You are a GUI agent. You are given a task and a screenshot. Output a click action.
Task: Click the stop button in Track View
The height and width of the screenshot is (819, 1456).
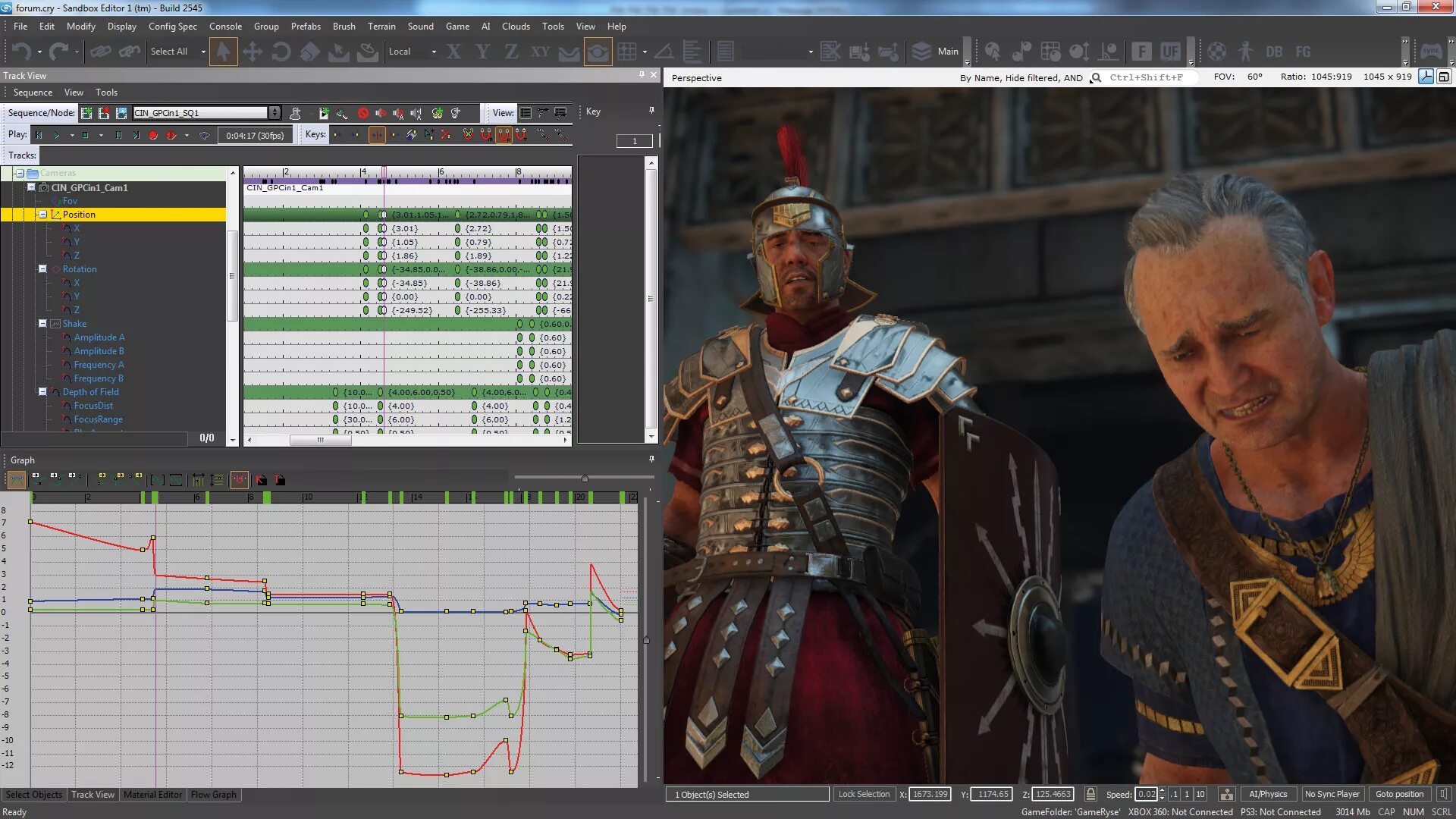point(85,135)
